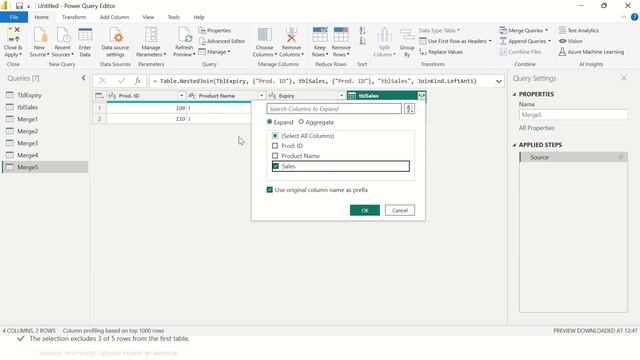Image resolution: width=640 pixels, height=360 pixels.
Task: Toggle Use original column name as prefix
Action: pyautogui.click(x=270, y=190)
